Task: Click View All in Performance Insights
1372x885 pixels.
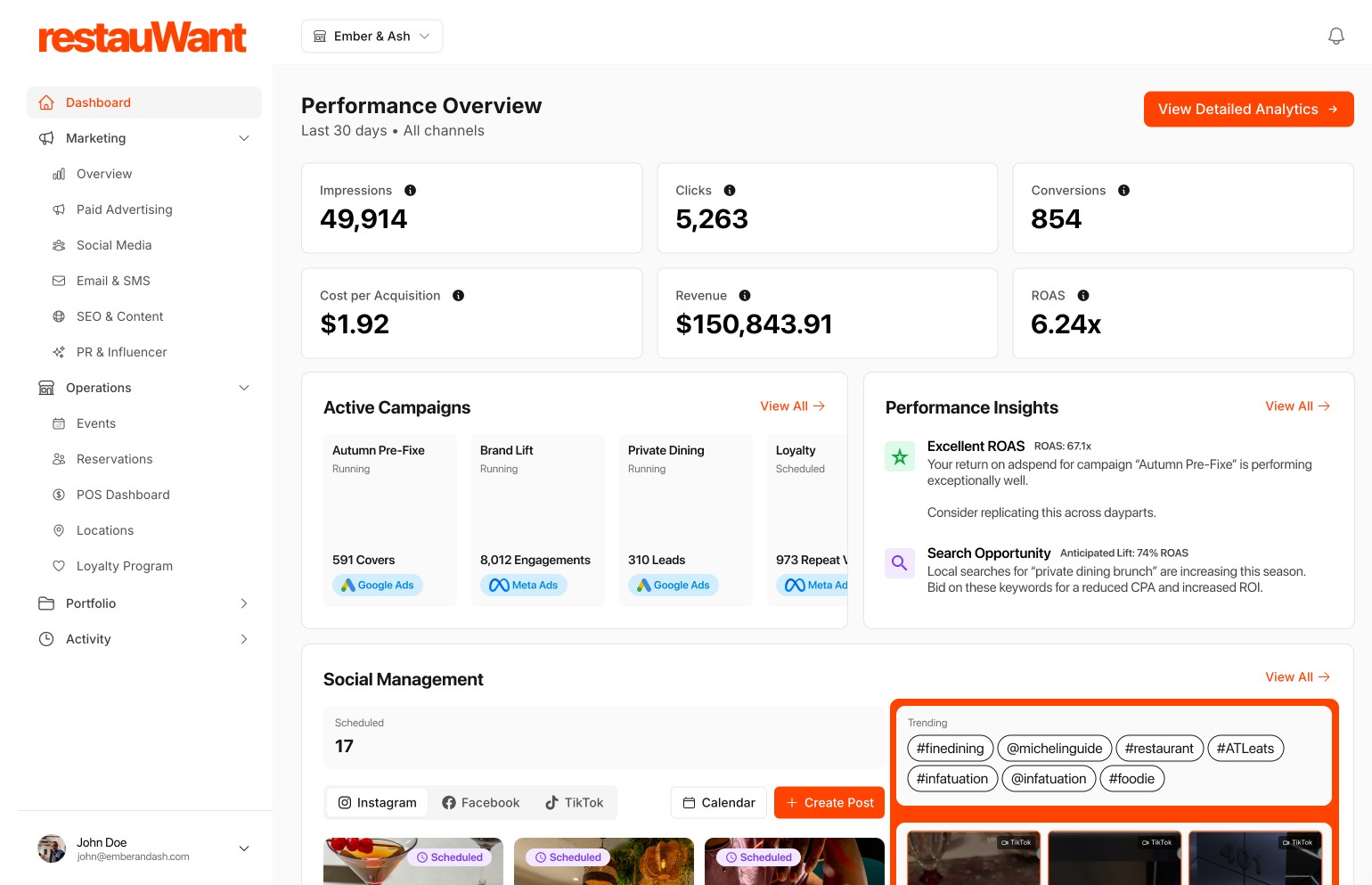Action: pos(1297,406)
